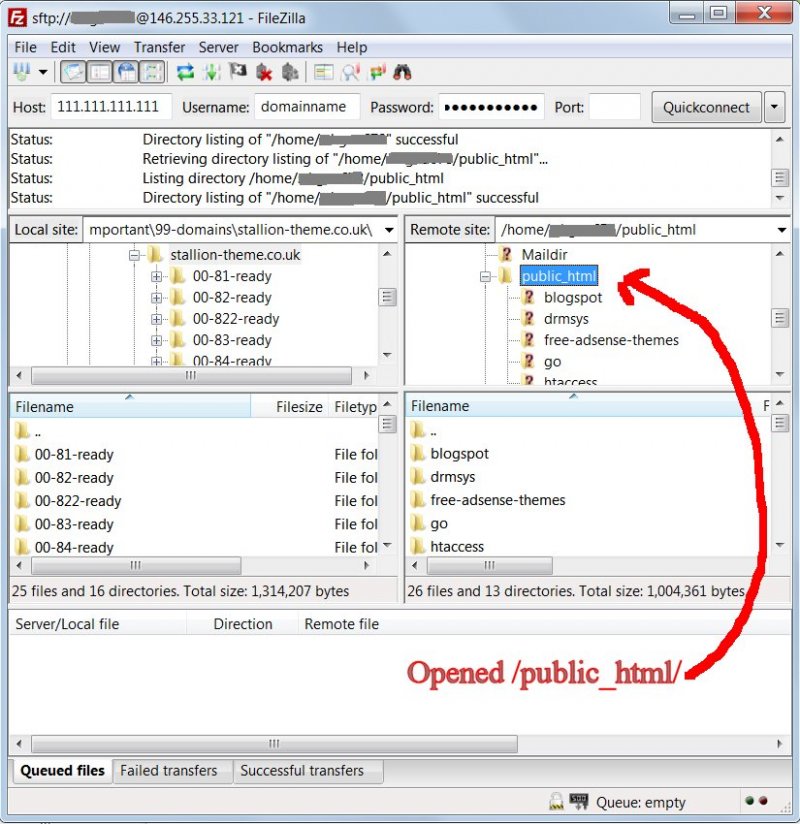This screenshot has width=800, height=824.
Task: Expand the 00-82-ready folder in local tree
Action: pyautogui.click(x=156, y=298)
